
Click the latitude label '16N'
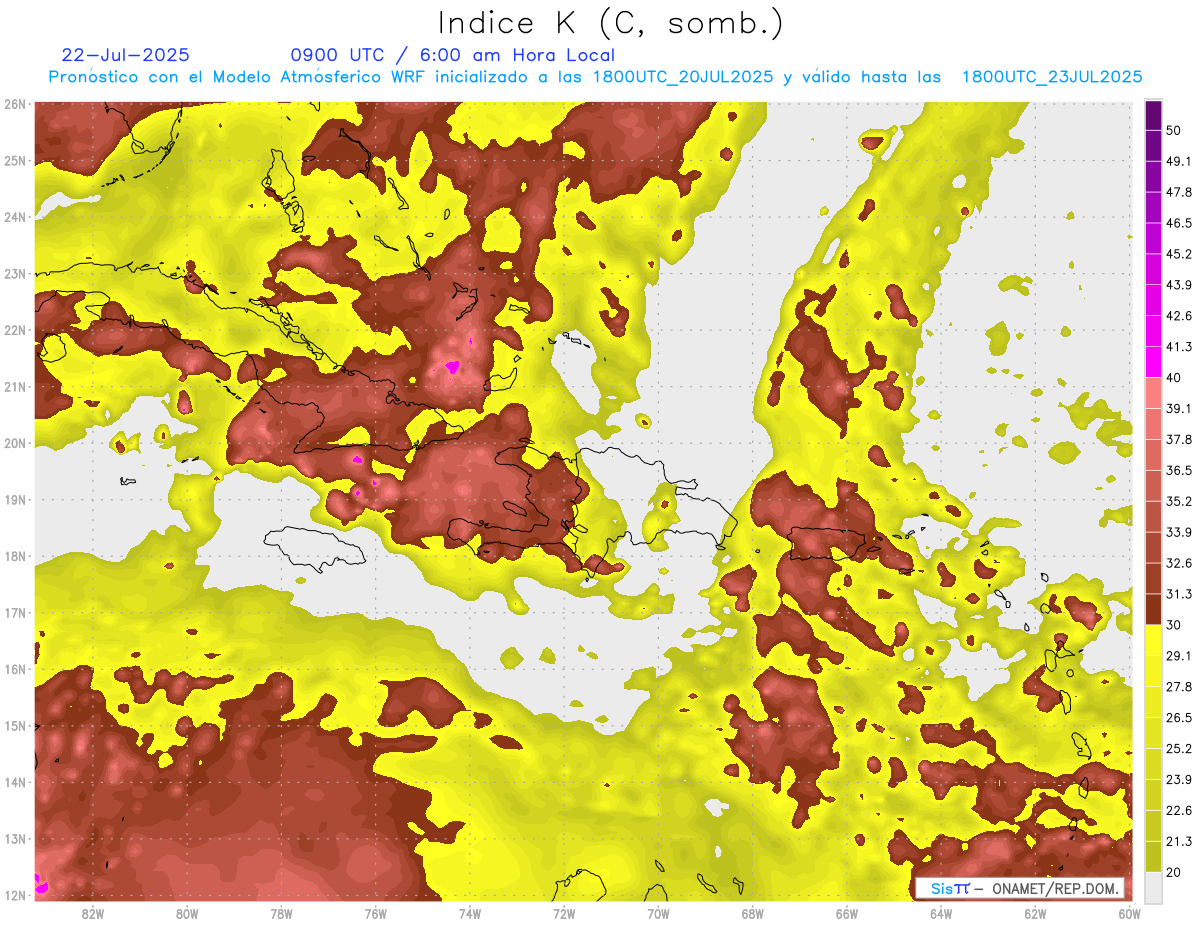15,669
